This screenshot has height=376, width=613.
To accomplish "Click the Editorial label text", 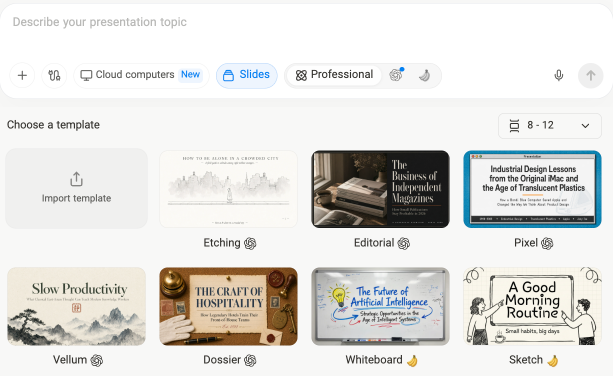I will (374, 243).
